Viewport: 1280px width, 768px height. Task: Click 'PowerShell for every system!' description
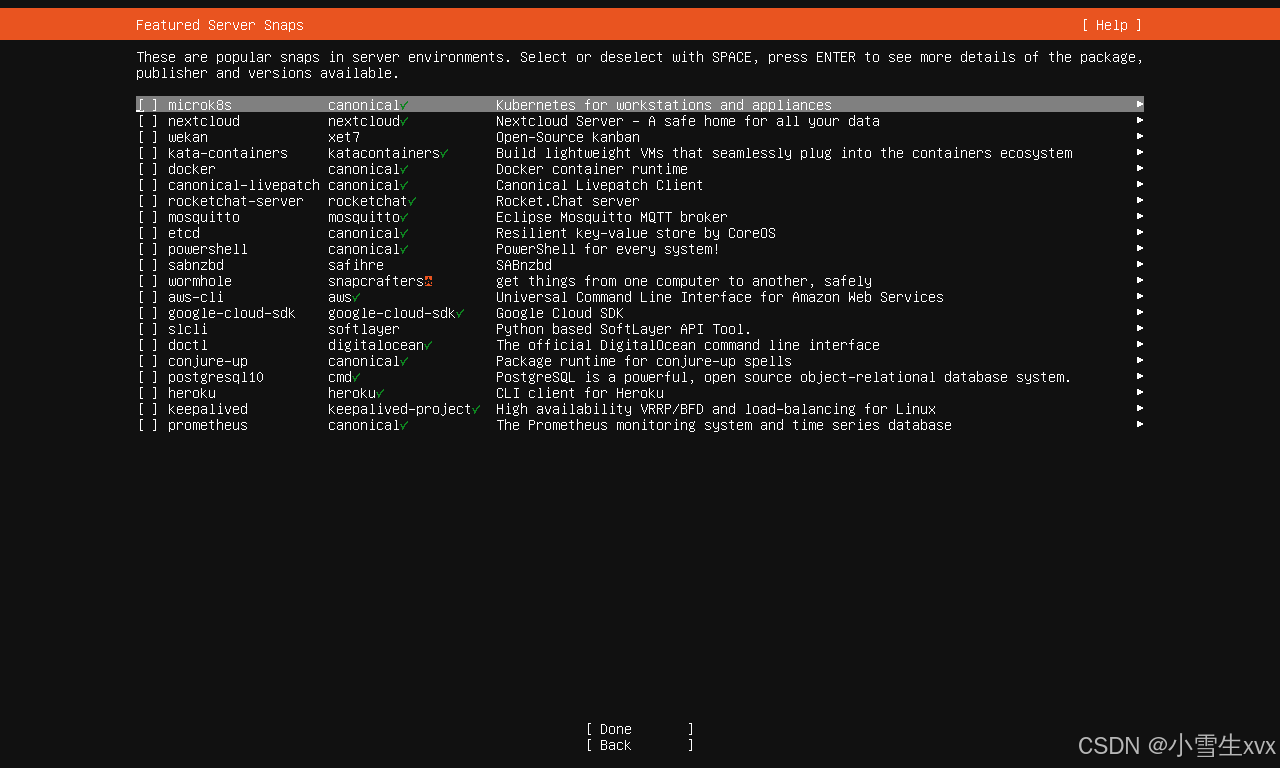point(608,249)
